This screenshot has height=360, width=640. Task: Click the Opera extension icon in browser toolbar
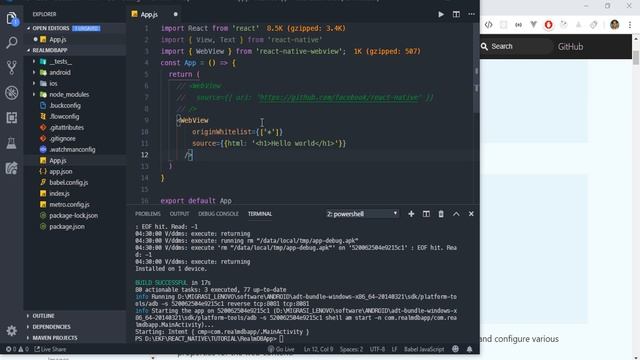pos(549,25)
